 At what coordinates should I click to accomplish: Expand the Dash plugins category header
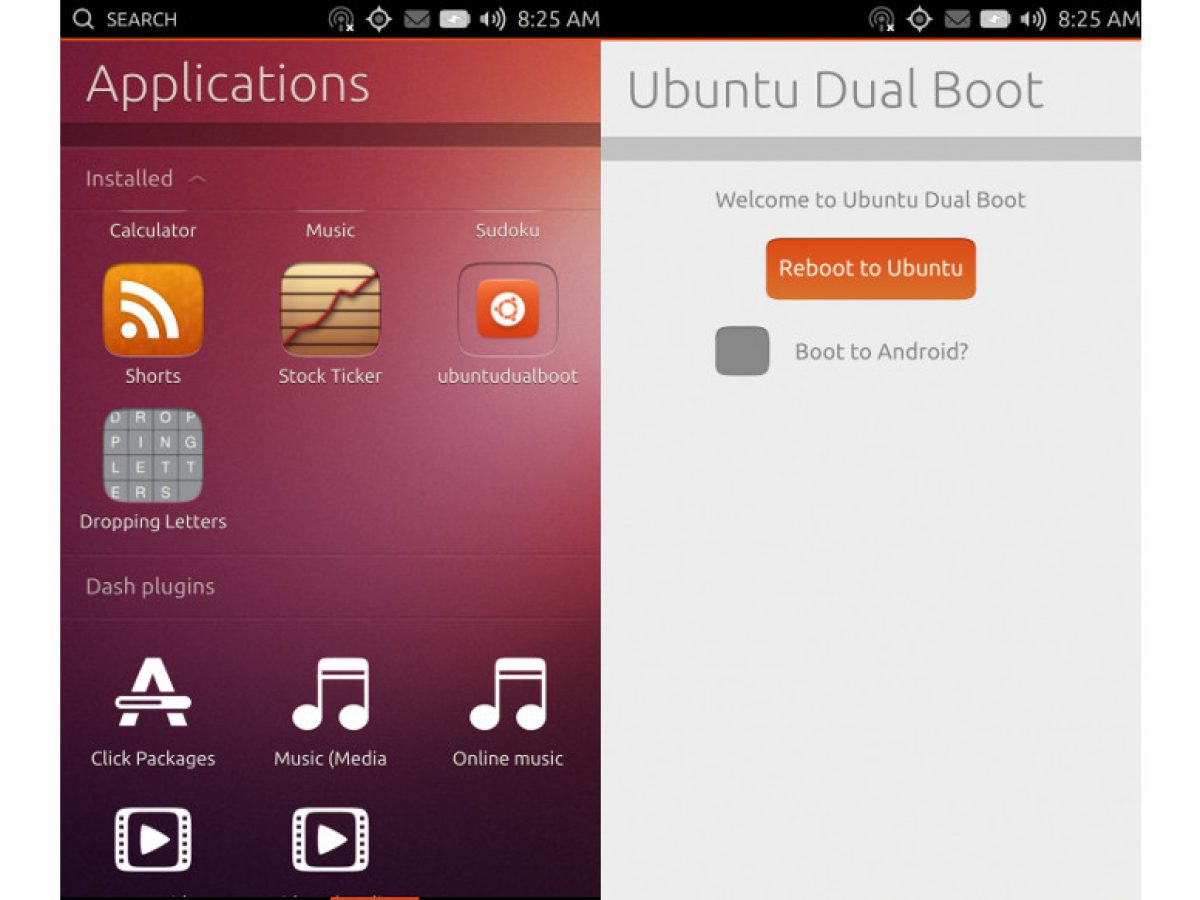point(150,587)
